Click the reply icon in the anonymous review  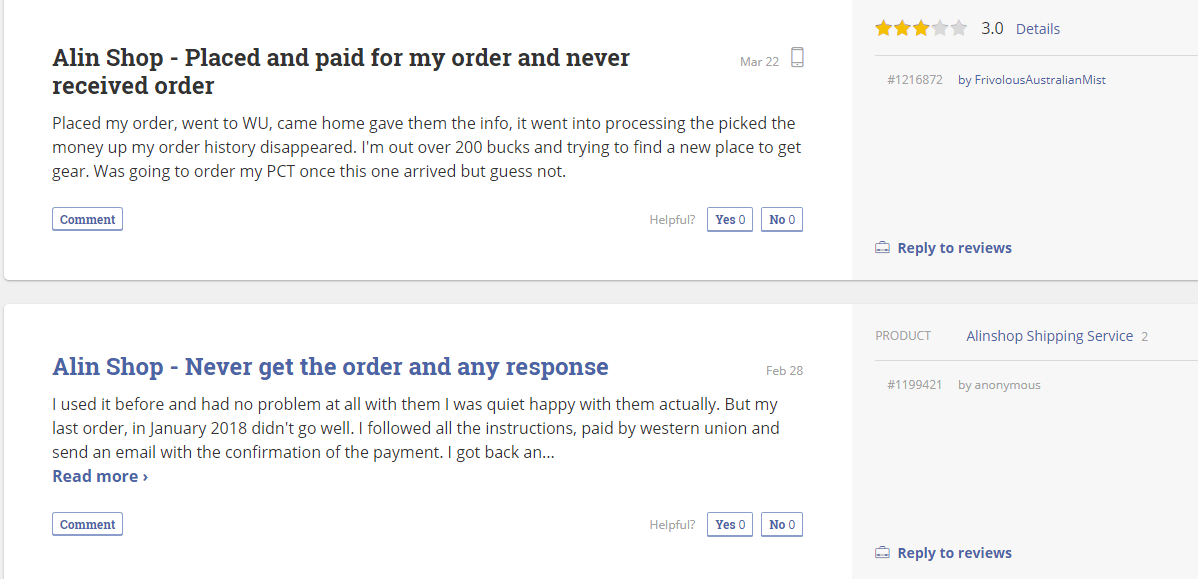[x=882, y=553]
